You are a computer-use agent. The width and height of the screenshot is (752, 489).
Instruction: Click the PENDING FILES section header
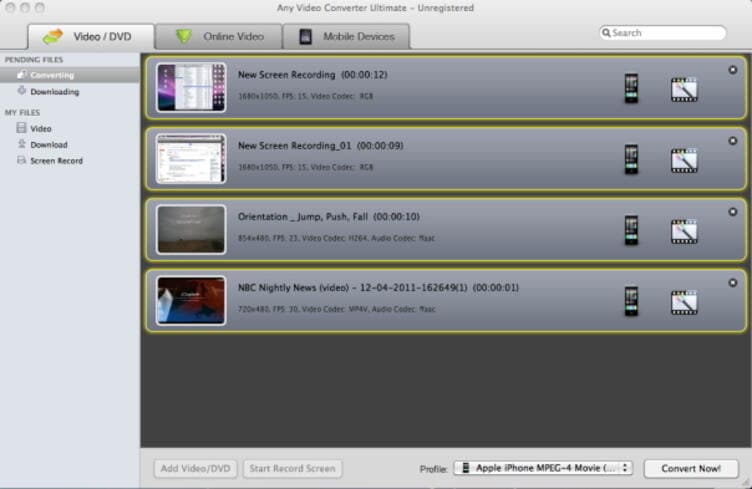tap(34, 59)
